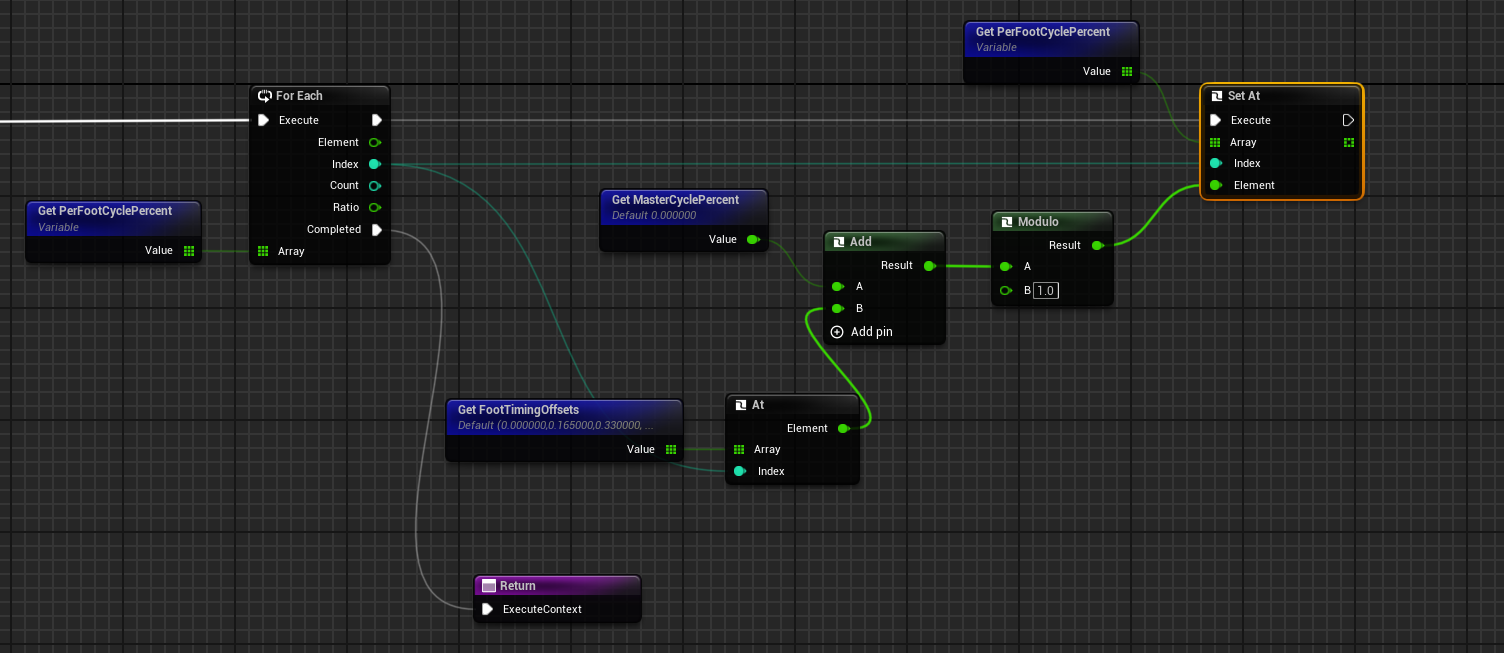Click the ExecuteContext pin on Return node
Viewport: 1504px width, 653px height.
coord(487,609)
